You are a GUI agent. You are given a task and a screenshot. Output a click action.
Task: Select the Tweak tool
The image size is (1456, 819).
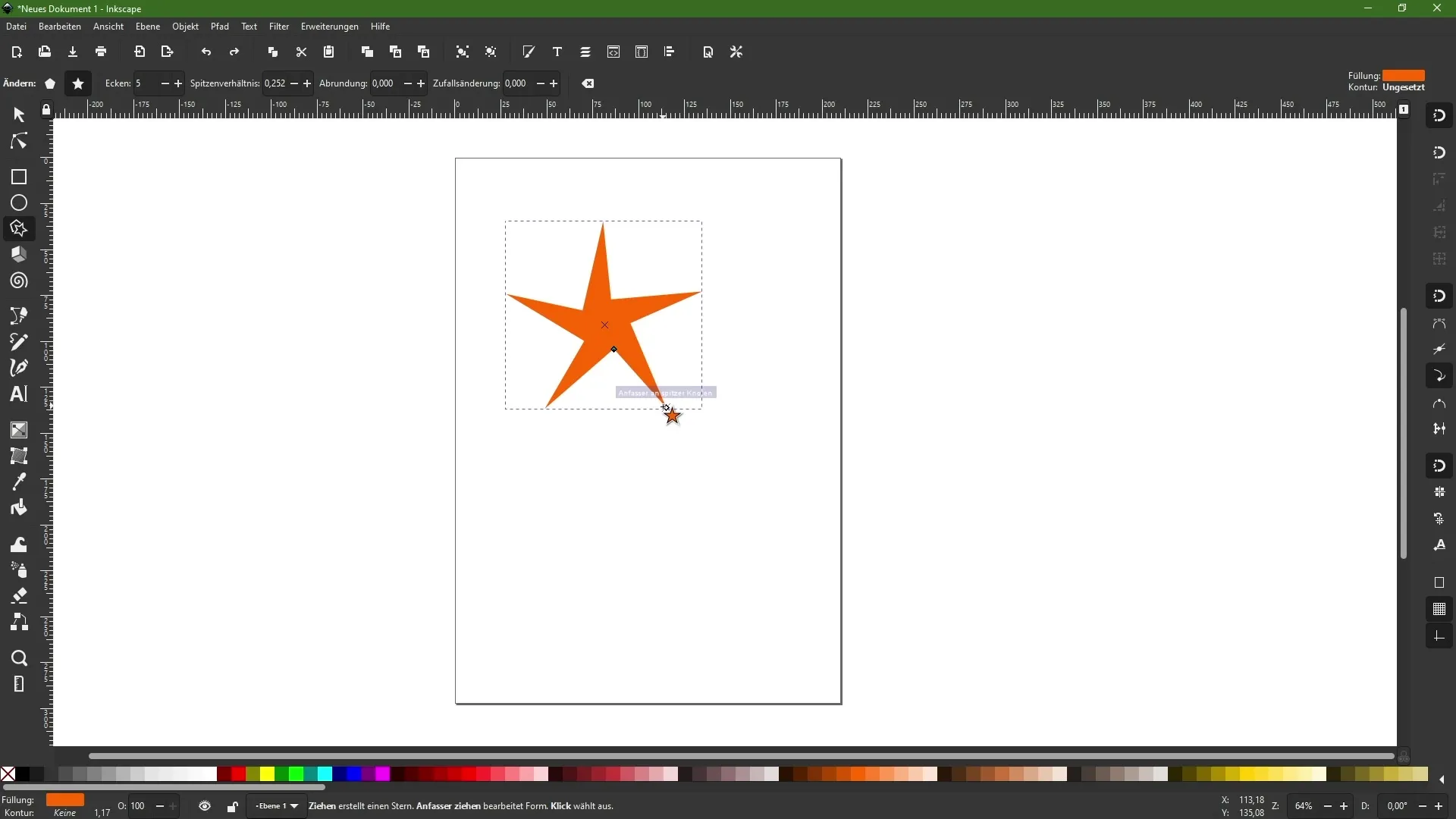[19, 545]
